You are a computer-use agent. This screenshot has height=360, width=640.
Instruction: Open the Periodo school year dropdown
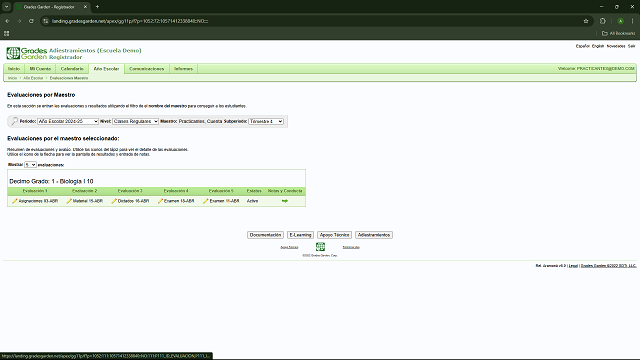pos(68,121)
